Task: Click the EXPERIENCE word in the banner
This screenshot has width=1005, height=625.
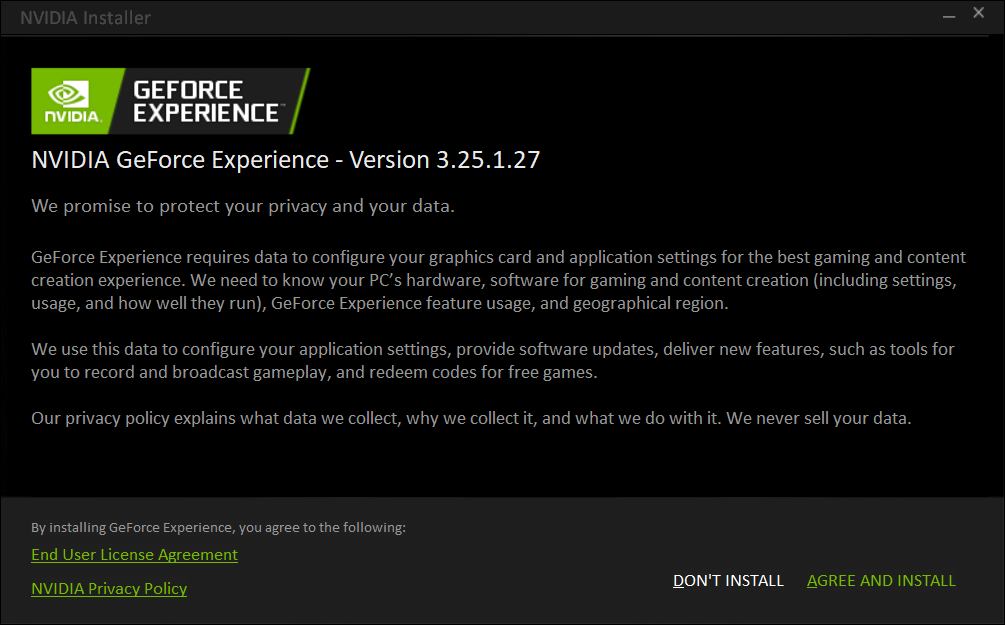Action: (208, 113)
